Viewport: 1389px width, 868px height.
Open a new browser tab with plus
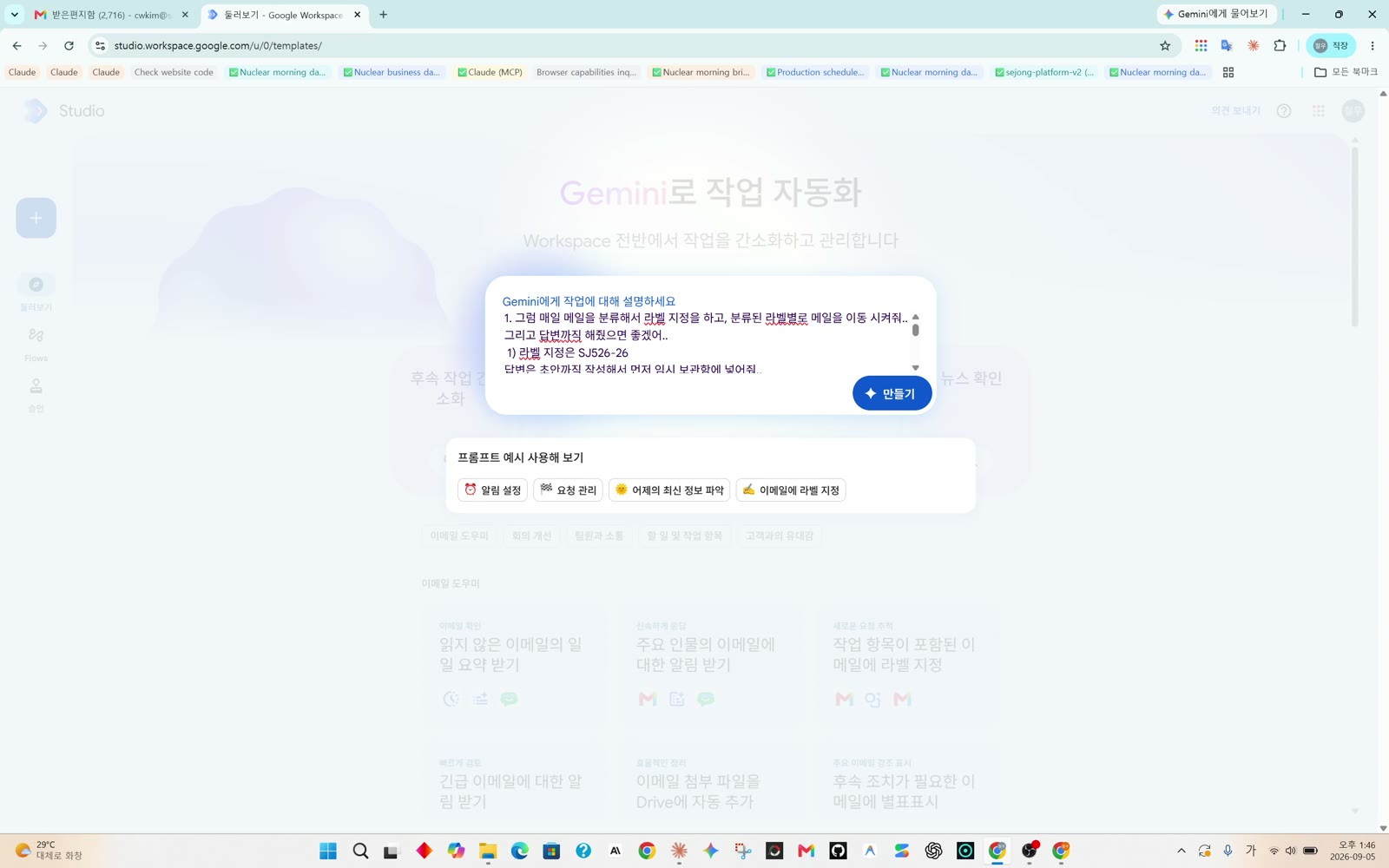[x=383, y=15]
